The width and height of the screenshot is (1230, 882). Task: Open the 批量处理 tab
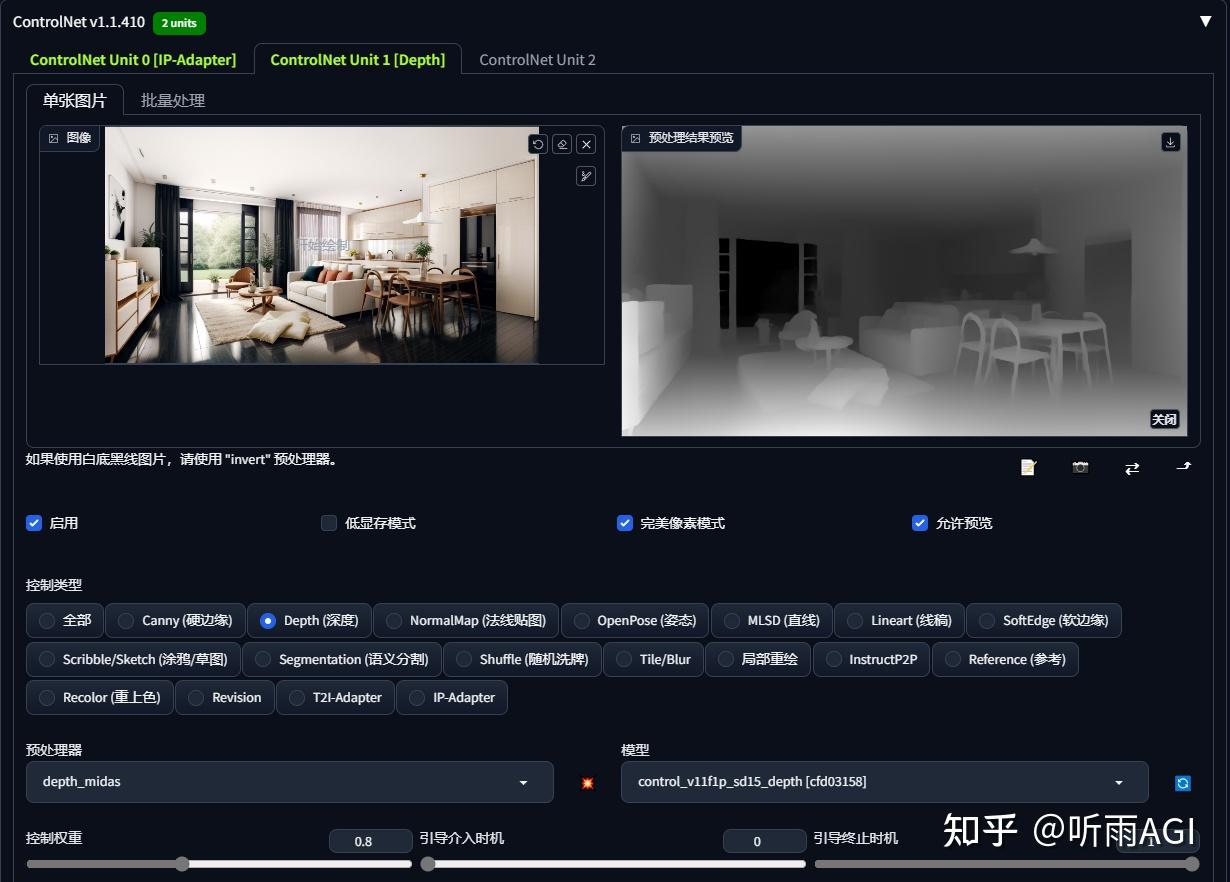pos(172,100)
